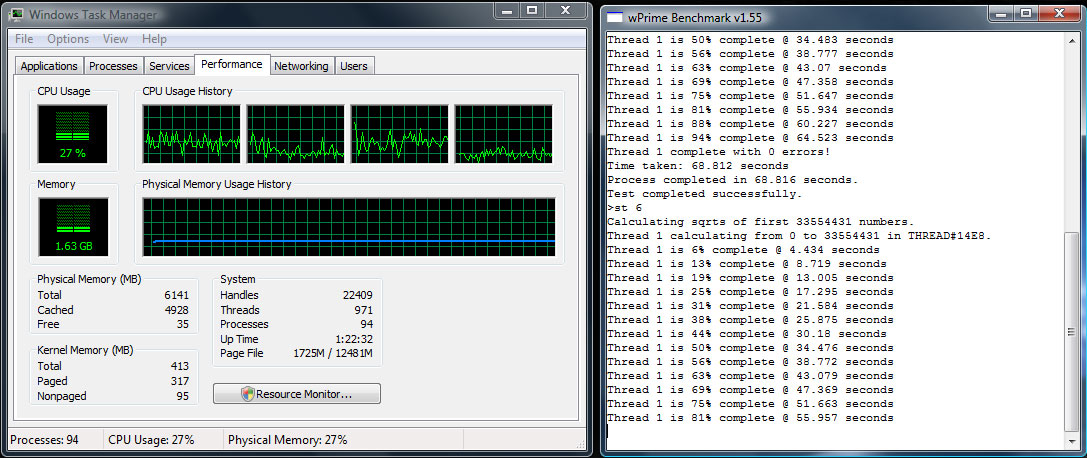Click the CPU Usage 27 % gauge
This screenshot has height=458, width=1087.
[72, 134]
